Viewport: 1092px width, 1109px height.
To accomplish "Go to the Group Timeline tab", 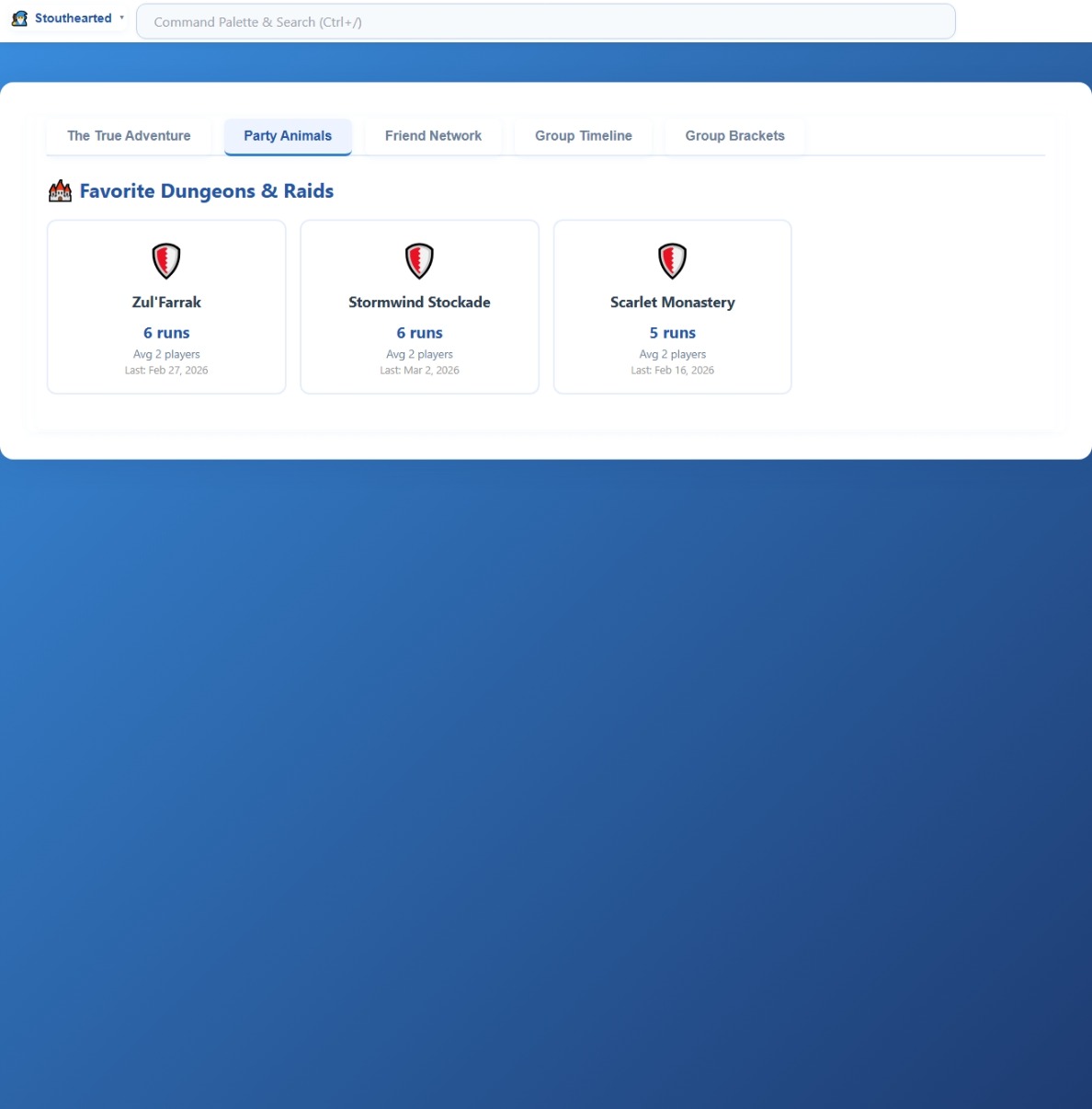I will point(583,136).
